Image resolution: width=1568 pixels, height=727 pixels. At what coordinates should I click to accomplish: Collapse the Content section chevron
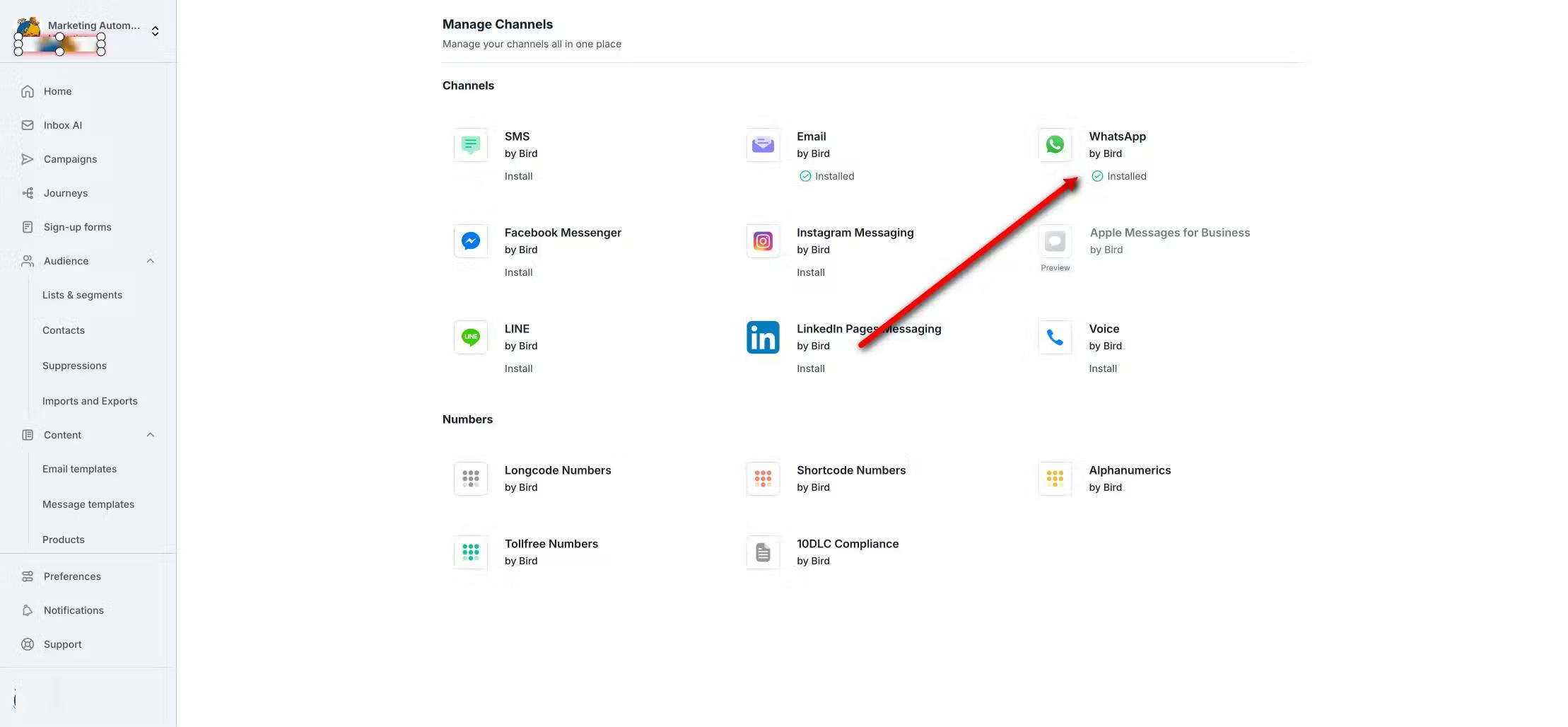[x=151, y=435]
